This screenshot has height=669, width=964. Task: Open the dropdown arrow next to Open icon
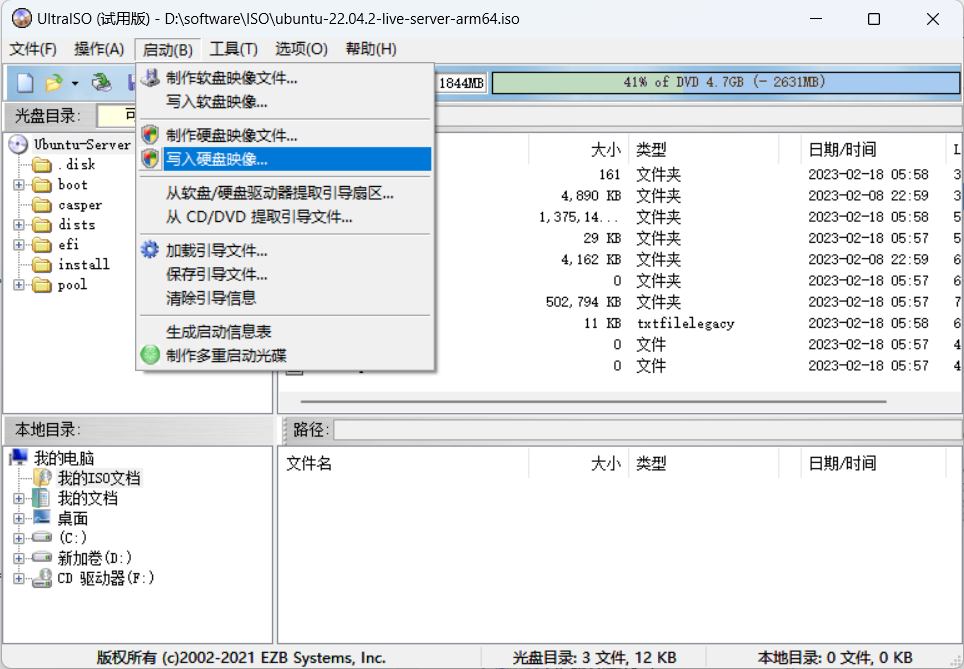click(x=75, y=83)
